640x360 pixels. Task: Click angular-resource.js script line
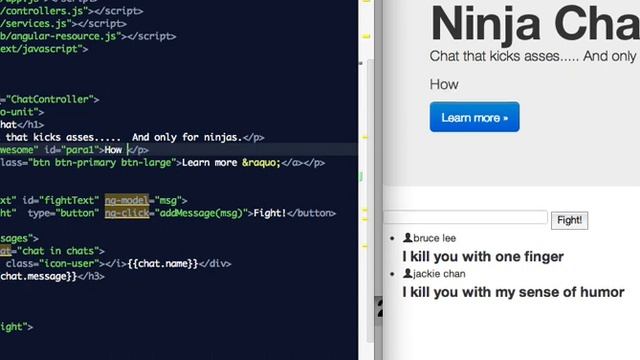(88, 36)
